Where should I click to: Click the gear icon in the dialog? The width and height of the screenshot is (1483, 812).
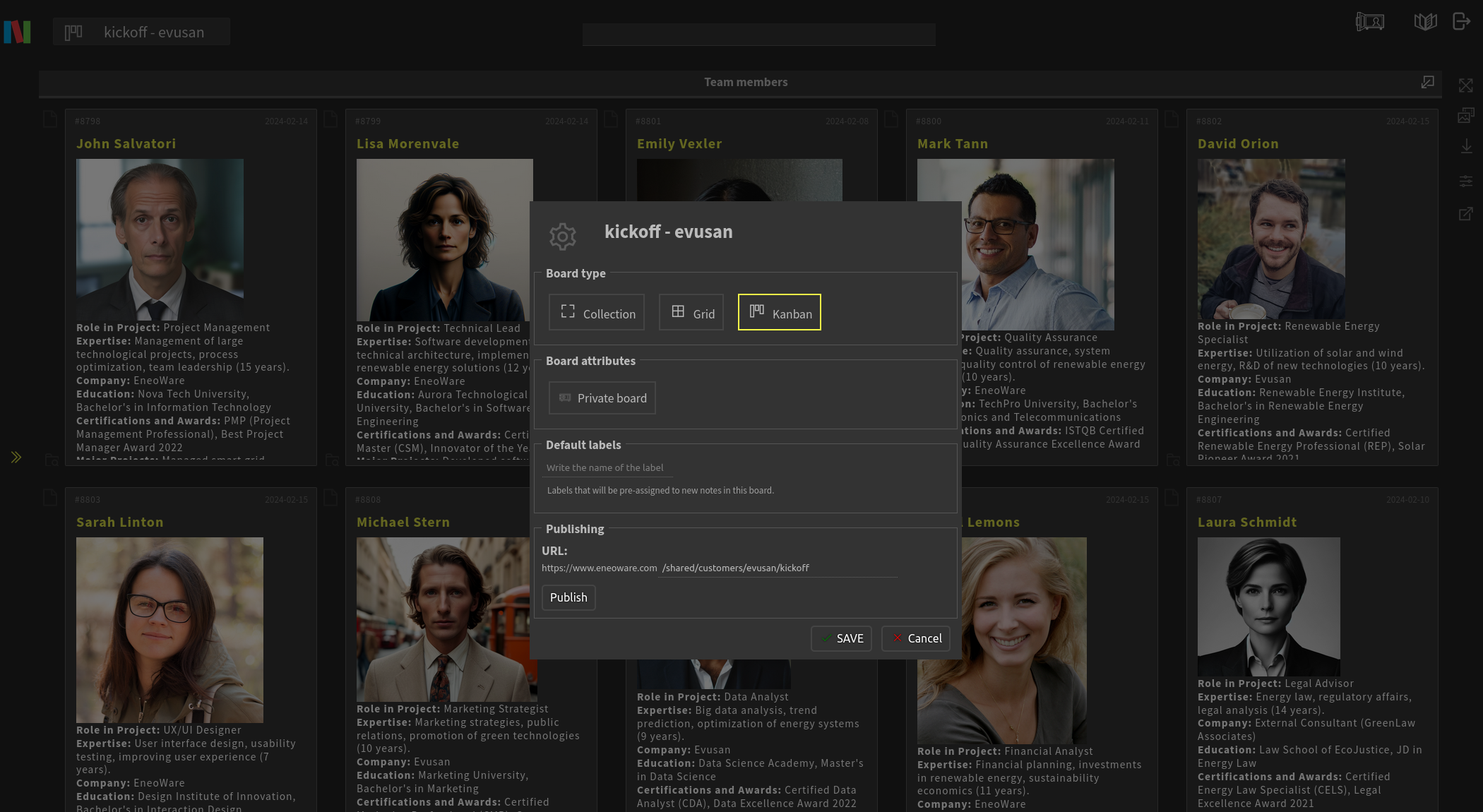(x=563, y=237)
